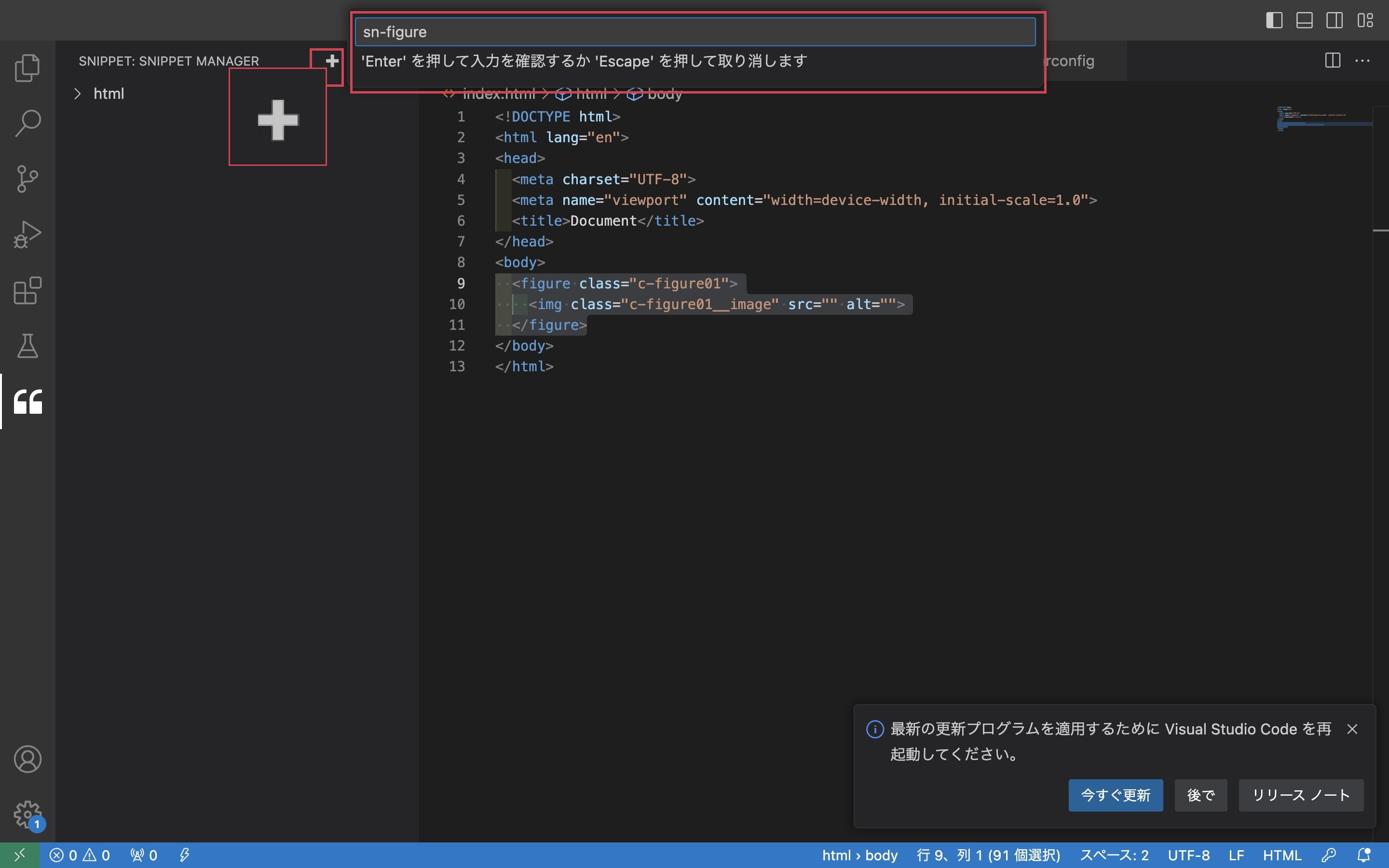Click the リリース ノート button
Screen dimensions: 1389x868
coord(1301,795)
